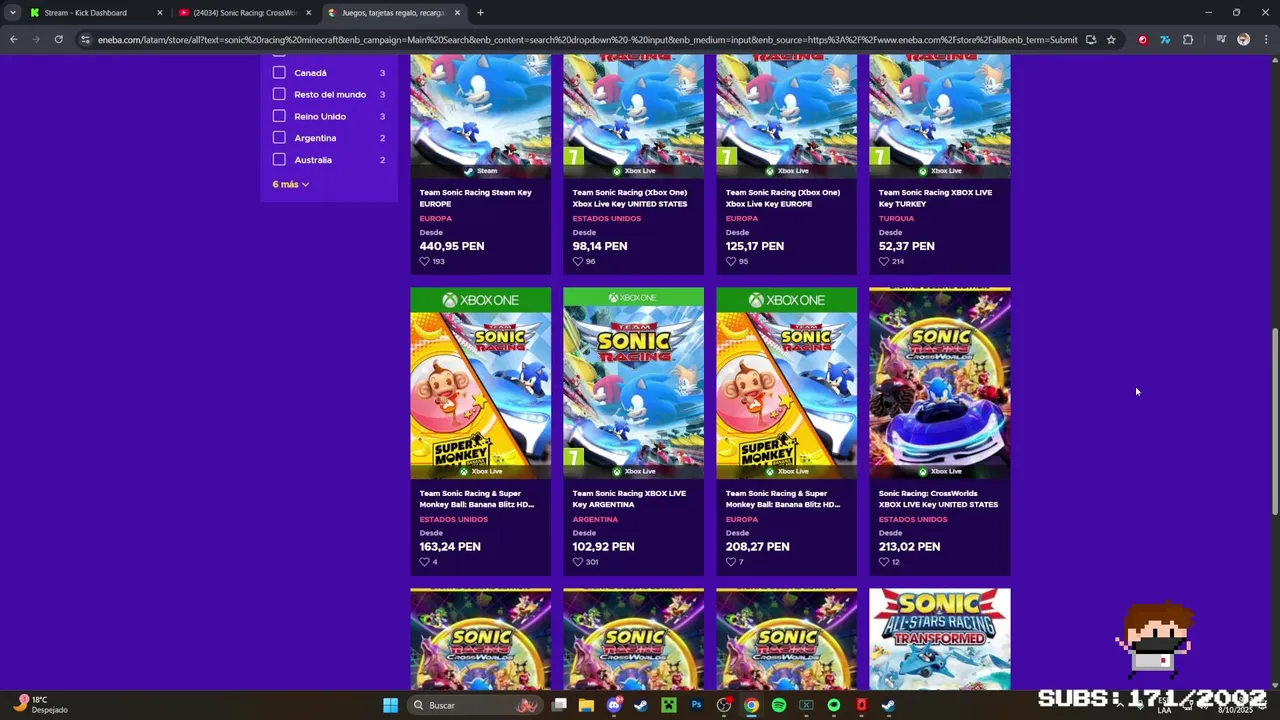This screenshot has width=1280, height=720.
Task: Close the Eneba tab
Action: tap(457, 13)
